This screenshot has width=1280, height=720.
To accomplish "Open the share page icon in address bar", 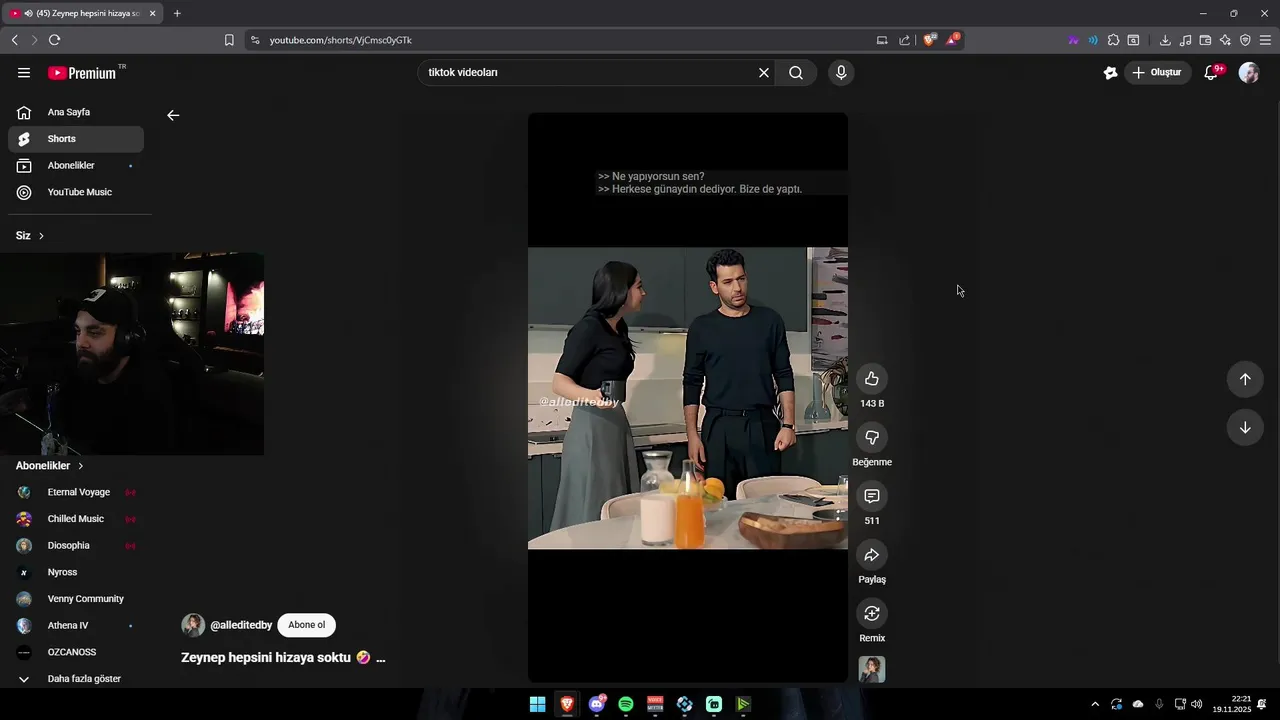I will pyautogui.click(x=905, y=40).
